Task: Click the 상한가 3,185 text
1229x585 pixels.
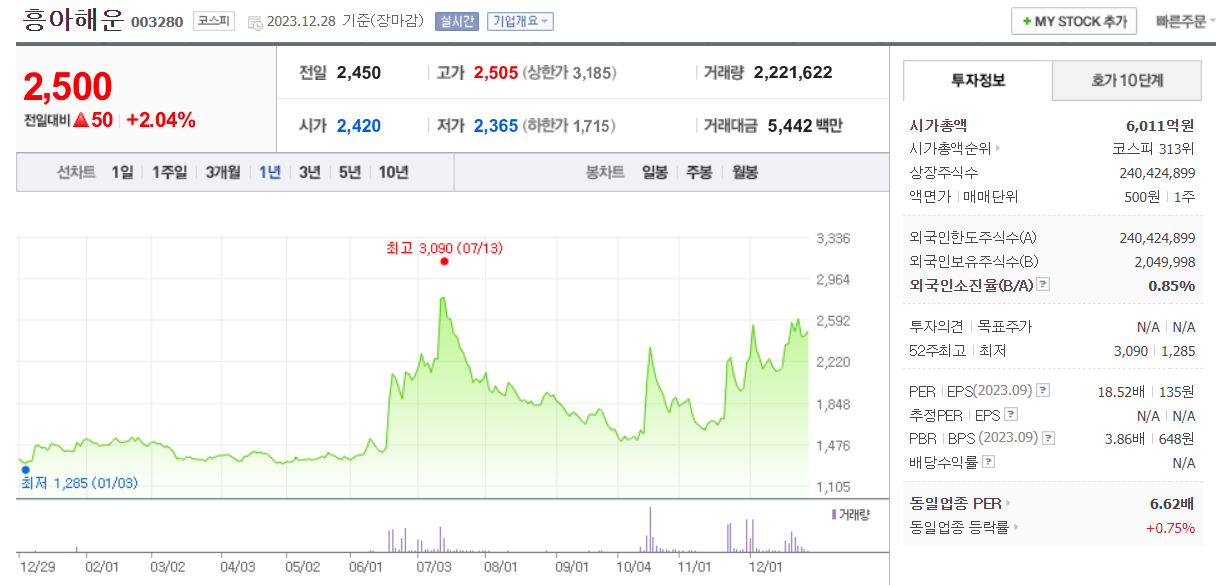Action: 569,72
